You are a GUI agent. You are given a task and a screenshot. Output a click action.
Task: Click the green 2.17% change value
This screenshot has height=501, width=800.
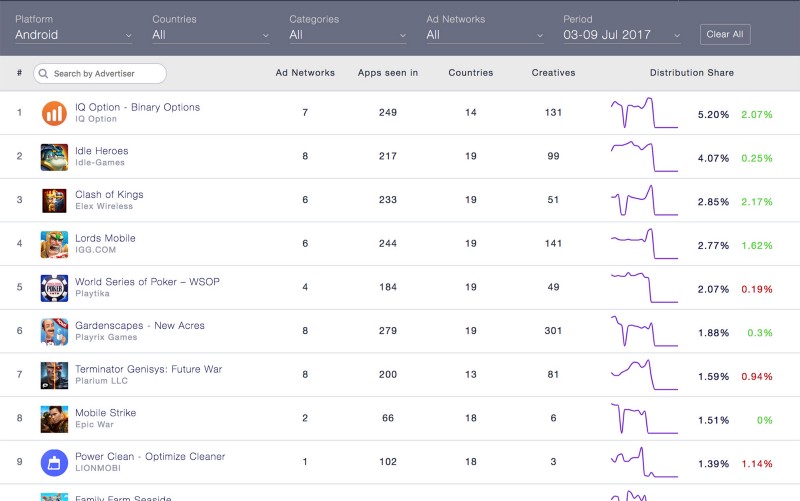(x=757, y=202)
